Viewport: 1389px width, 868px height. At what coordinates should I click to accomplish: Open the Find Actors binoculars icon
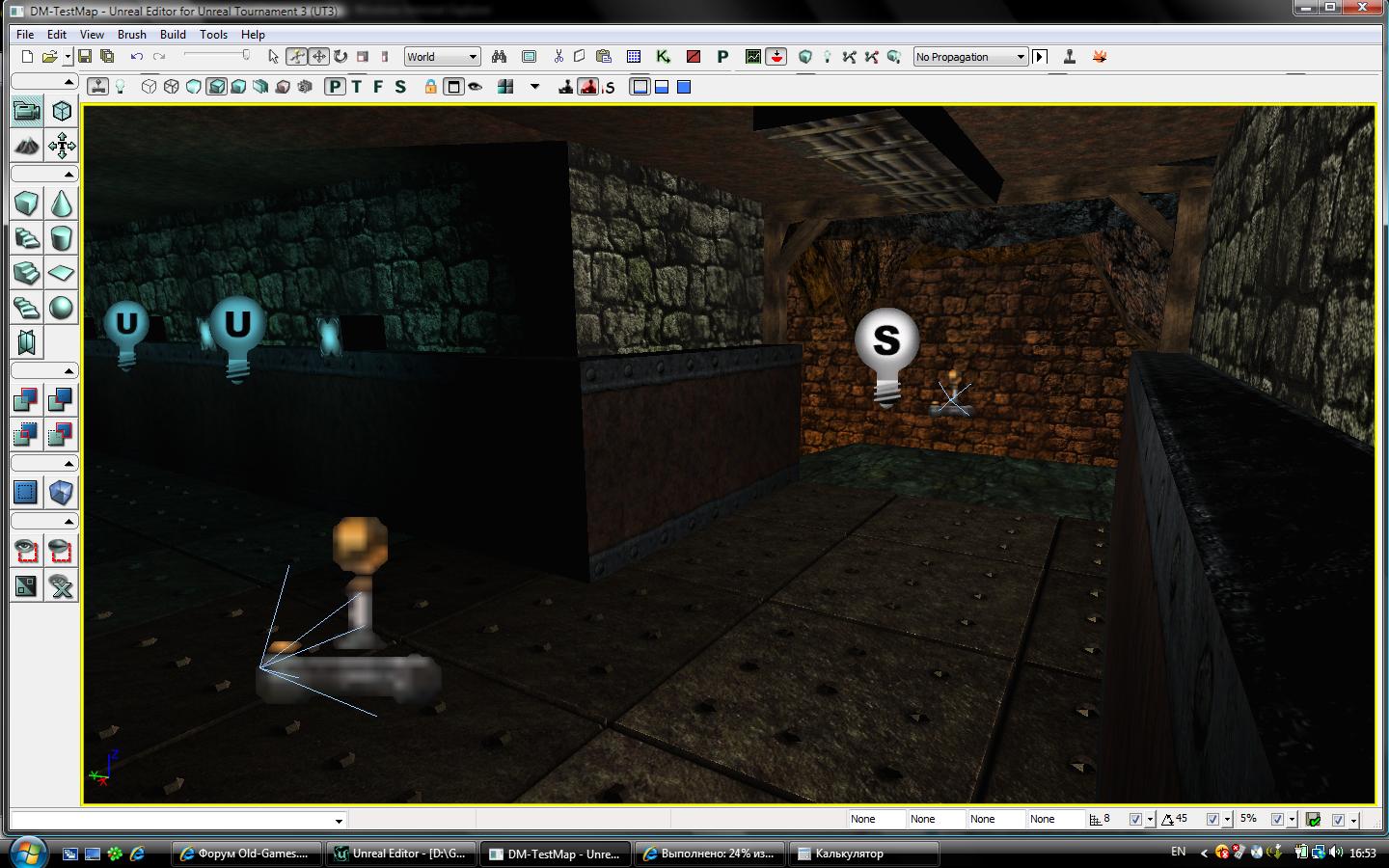pyautogui.click(x=499, y=57)
